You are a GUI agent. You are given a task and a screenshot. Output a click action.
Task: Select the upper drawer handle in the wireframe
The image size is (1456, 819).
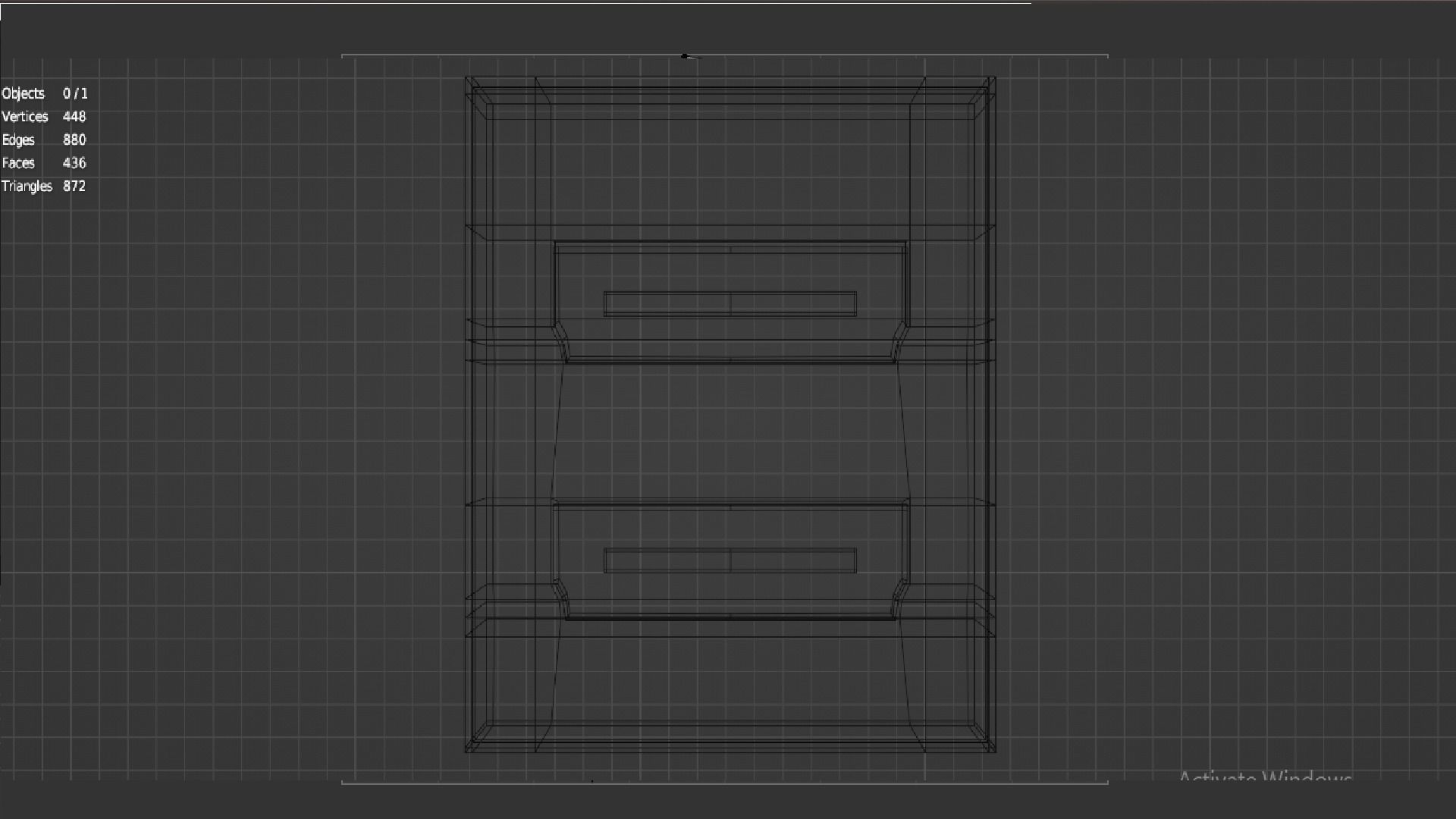(730, 303)
